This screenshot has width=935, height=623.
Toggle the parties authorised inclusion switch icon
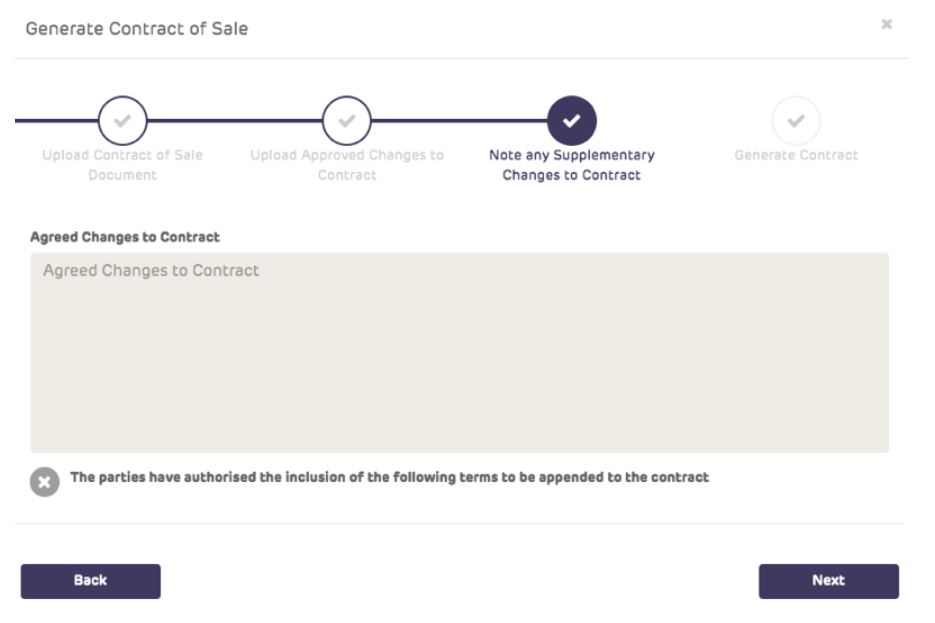click(45, 482)
